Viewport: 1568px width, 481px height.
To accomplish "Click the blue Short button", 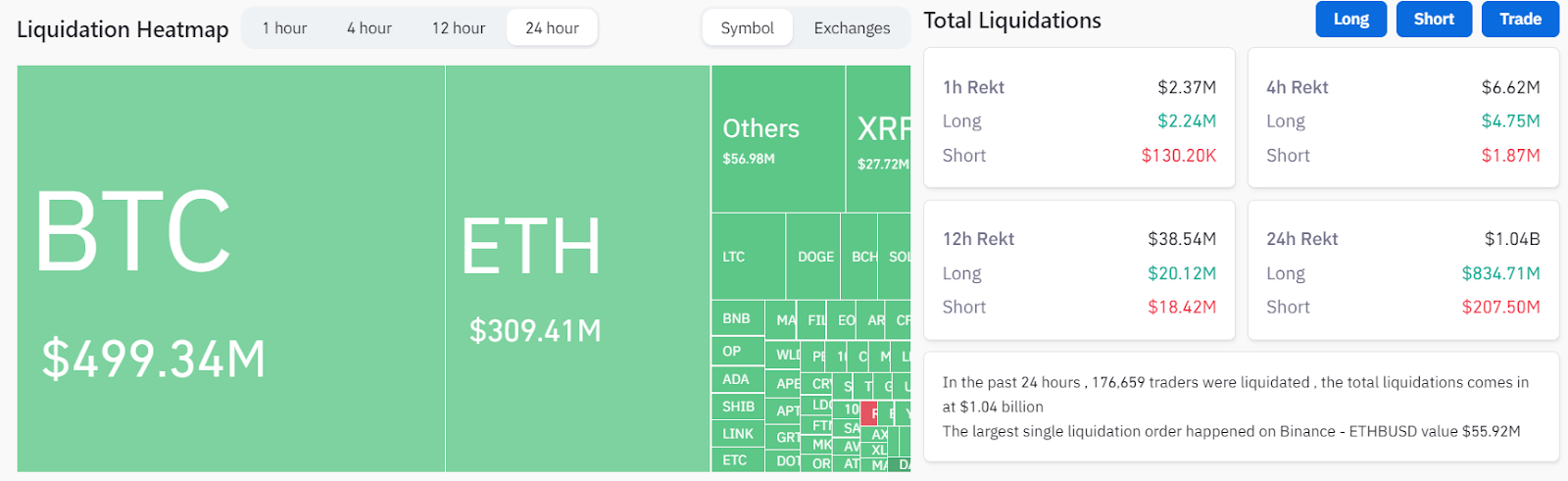I will click(1434, 20).
